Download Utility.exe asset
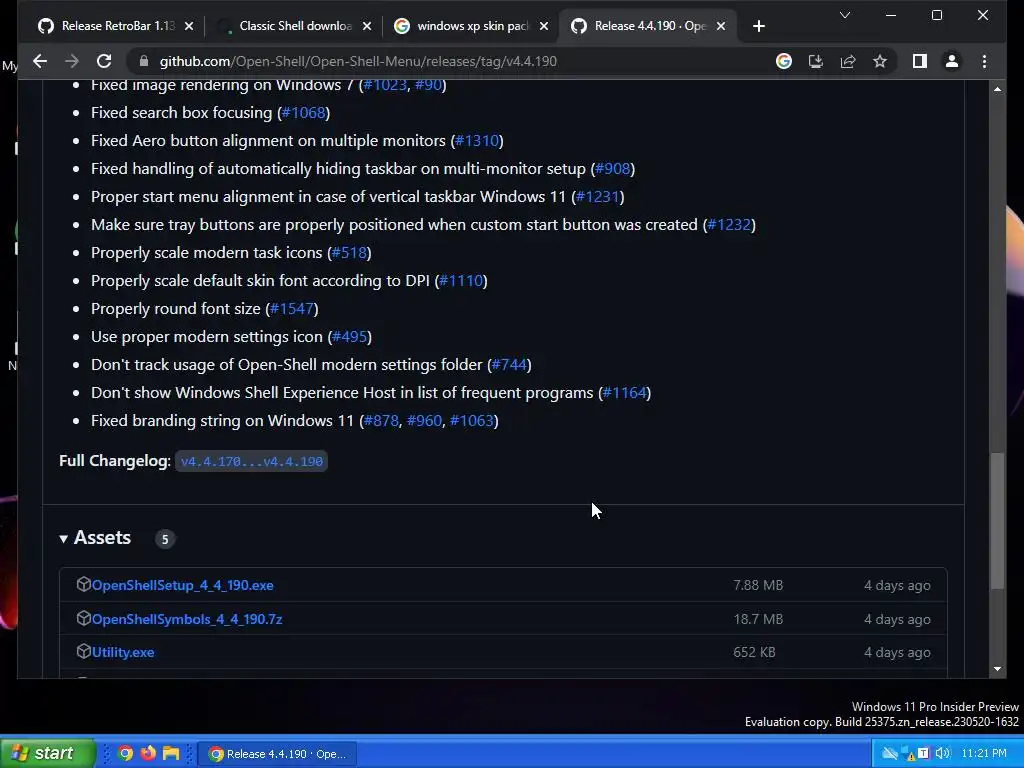Image resolution: width=1024 pixels, height=768 pixels. tap(123, 653)
